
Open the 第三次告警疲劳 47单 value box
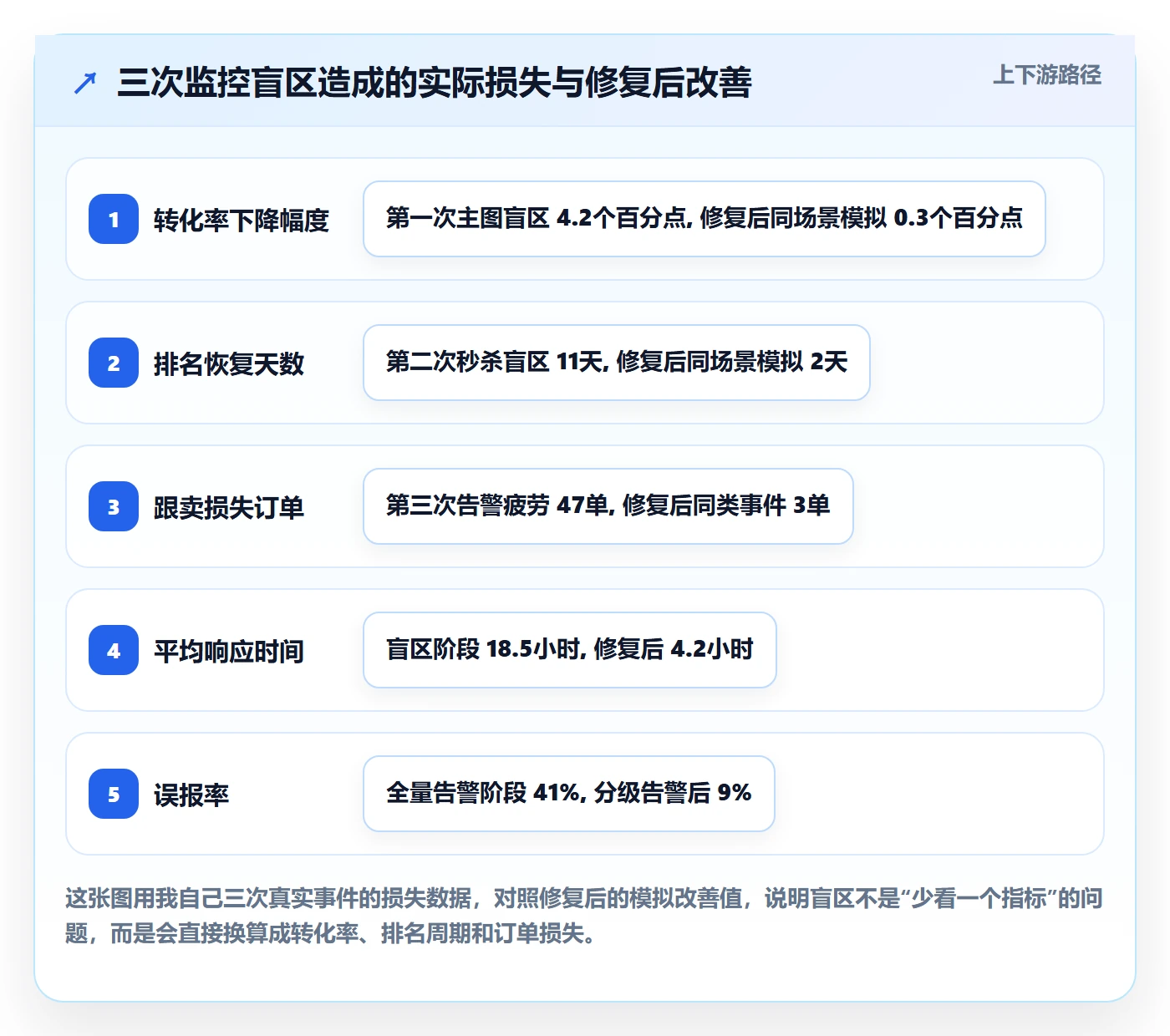[608, 506]
